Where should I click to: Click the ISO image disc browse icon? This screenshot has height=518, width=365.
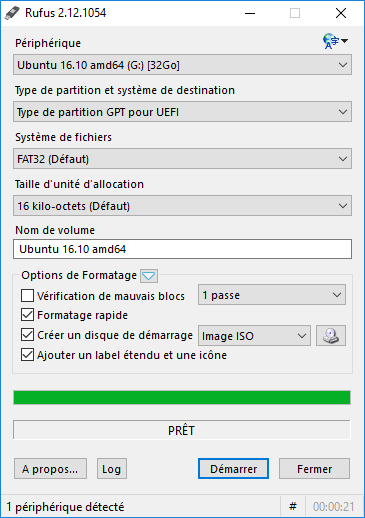tap(331, 335)
